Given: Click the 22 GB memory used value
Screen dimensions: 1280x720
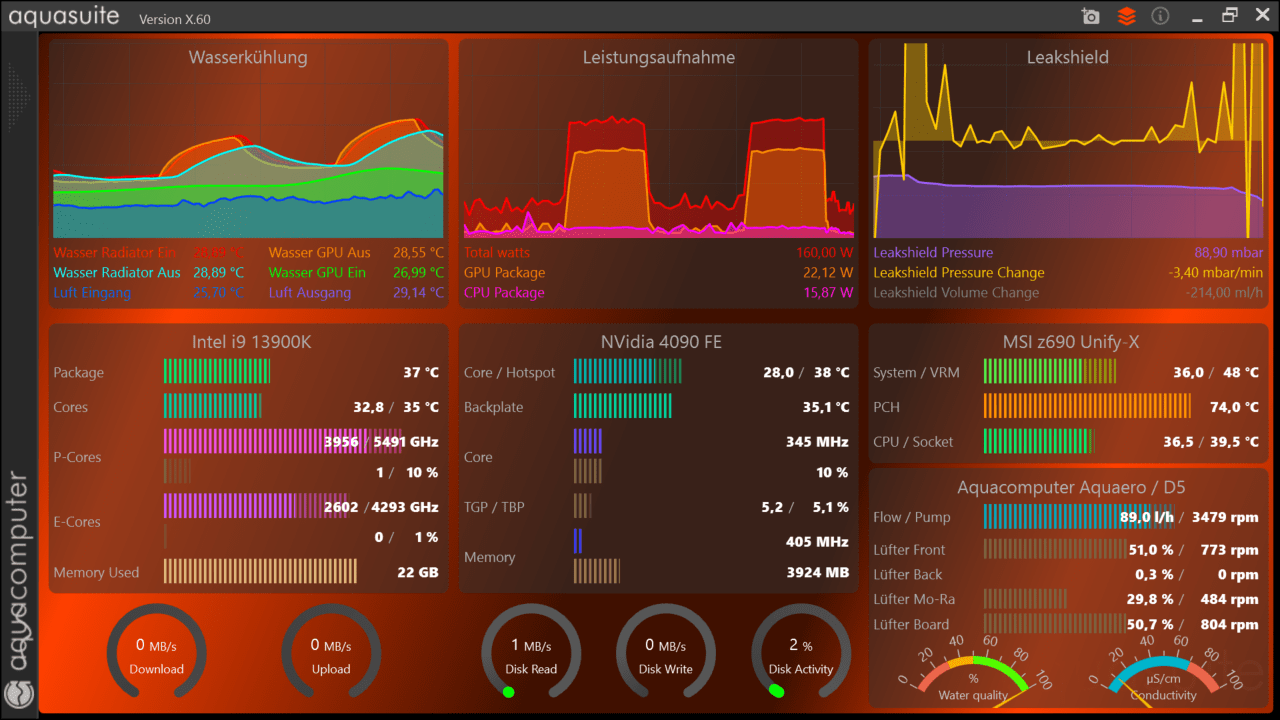Looking at the screenshot, I should tap(418, 572).
